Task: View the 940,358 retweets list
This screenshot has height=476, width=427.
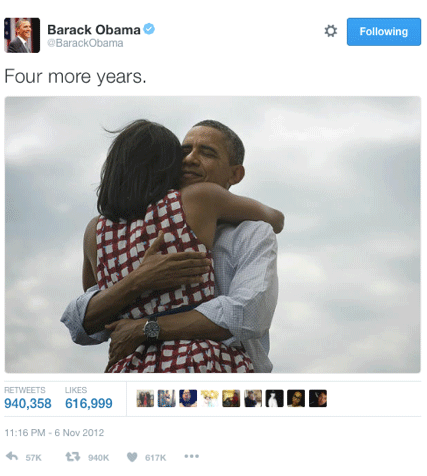Action: tap(28, 399)
